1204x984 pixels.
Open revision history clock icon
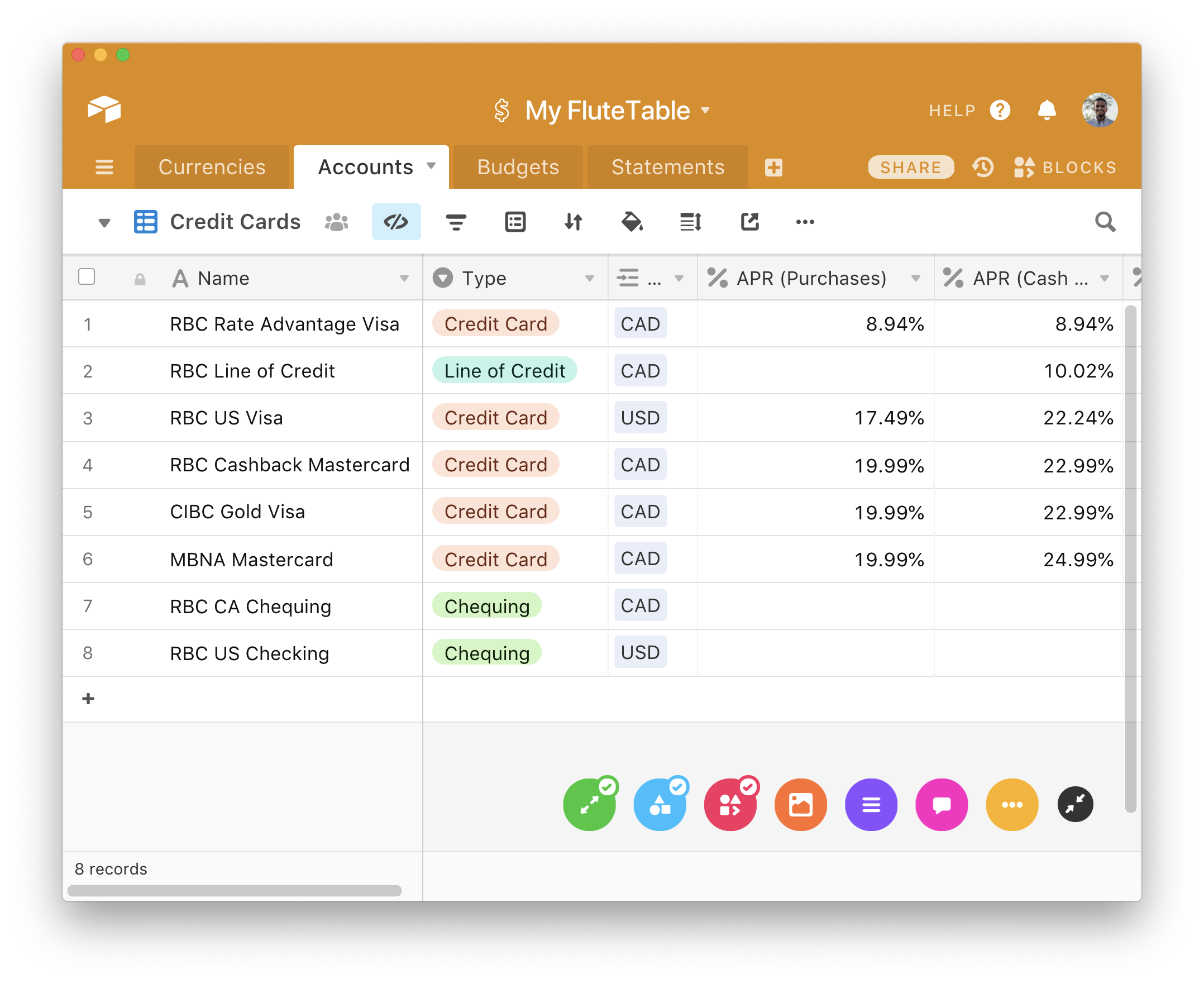click(983, 167)
